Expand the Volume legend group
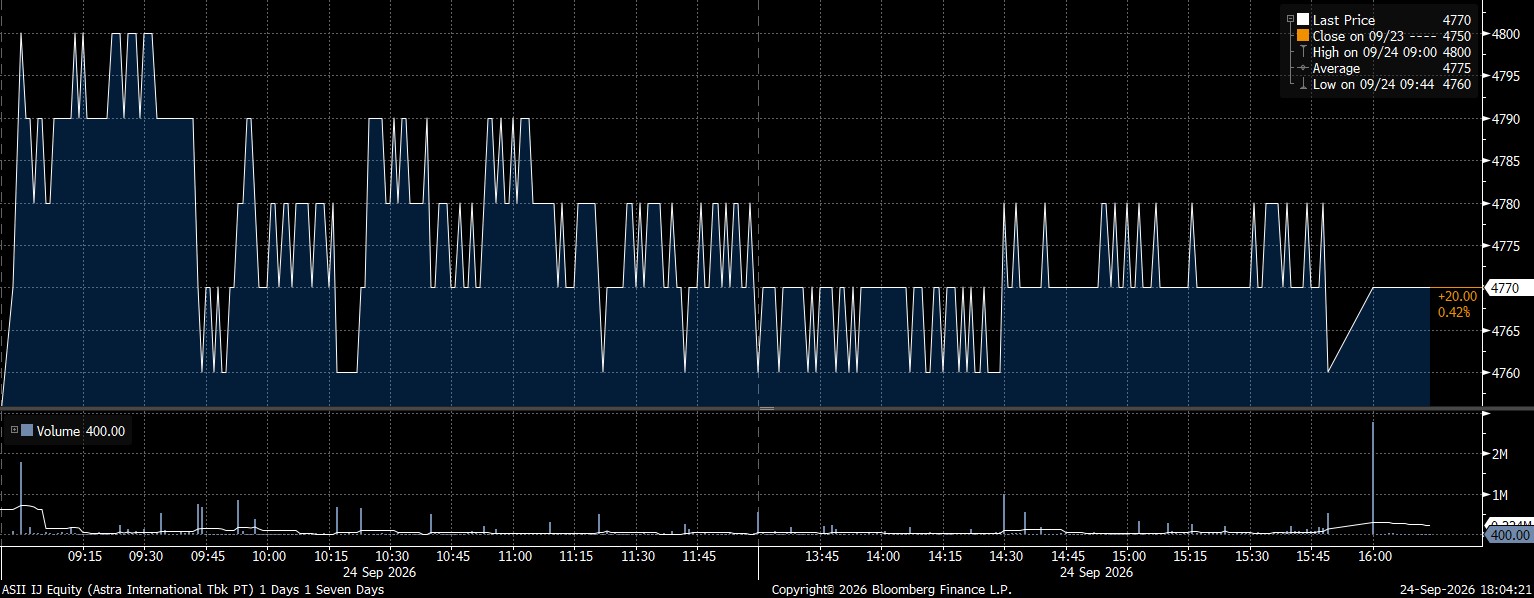1534x598 pixels. [14, 431]
